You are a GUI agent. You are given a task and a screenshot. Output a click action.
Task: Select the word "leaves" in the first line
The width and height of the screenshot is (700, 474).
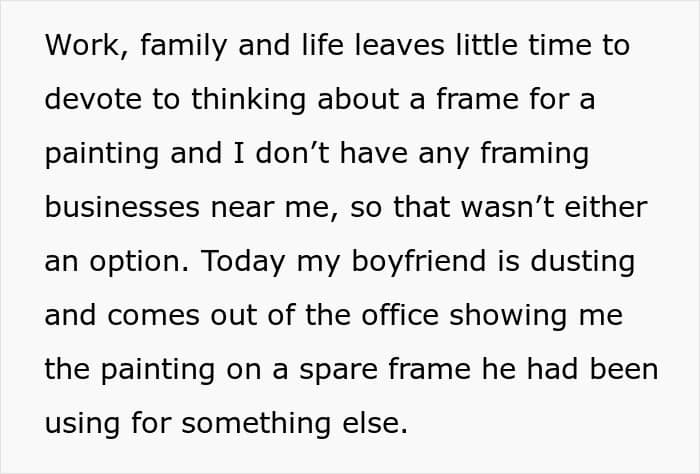click(399, 45)
